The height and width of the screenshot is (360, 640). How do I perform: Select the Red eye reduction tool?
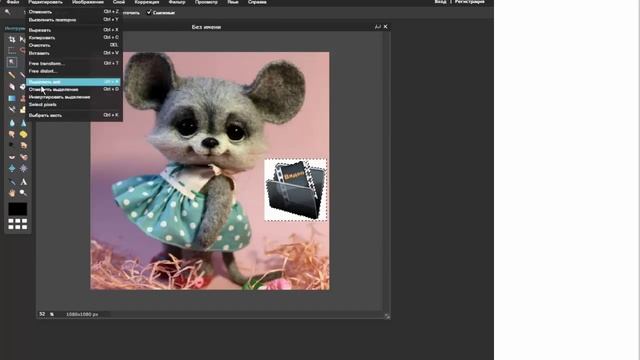pyautogui.click(x=12, y=157)
